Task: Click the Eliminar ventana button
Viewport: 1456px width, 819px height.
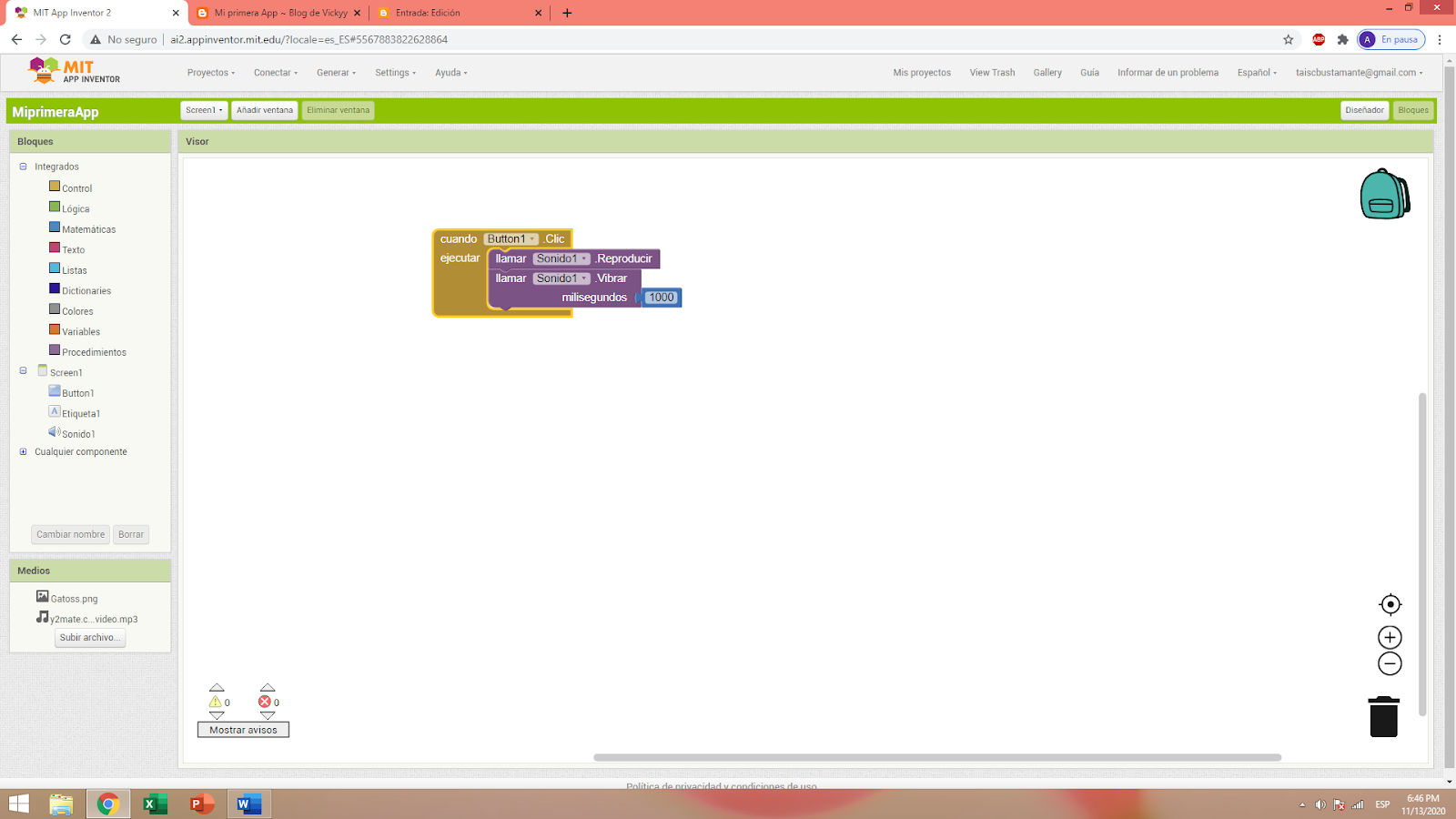Action: (339, 110)
